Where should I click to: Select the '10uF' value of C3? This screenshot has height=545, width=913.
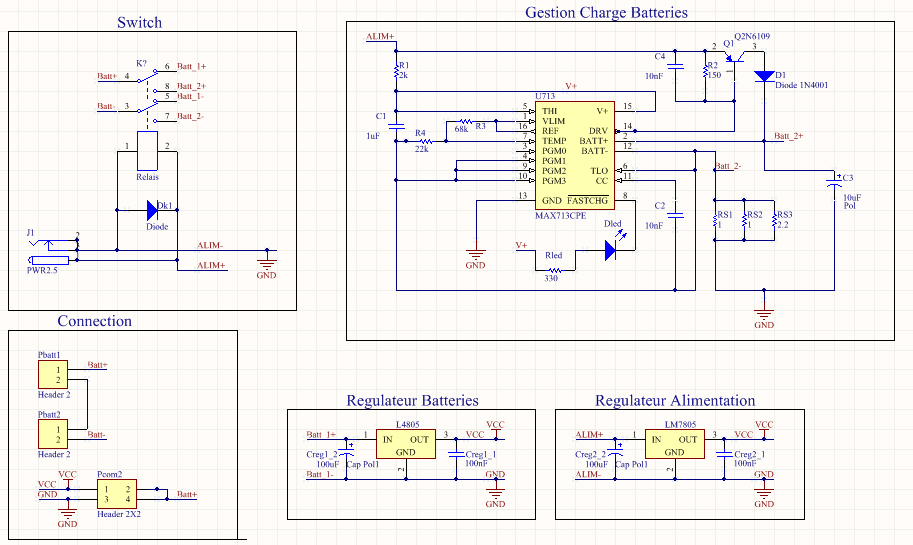[x=851, y=198]
